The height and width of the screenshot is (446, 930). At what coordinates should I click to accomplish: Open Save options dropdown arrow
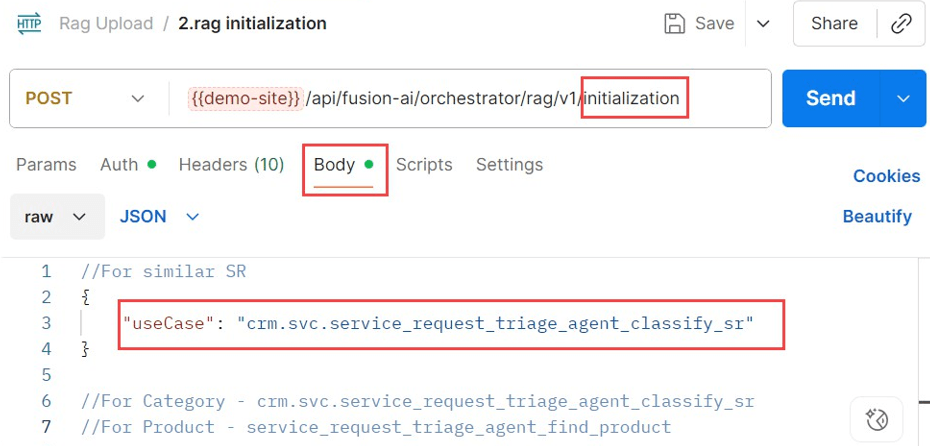point(763,24)
